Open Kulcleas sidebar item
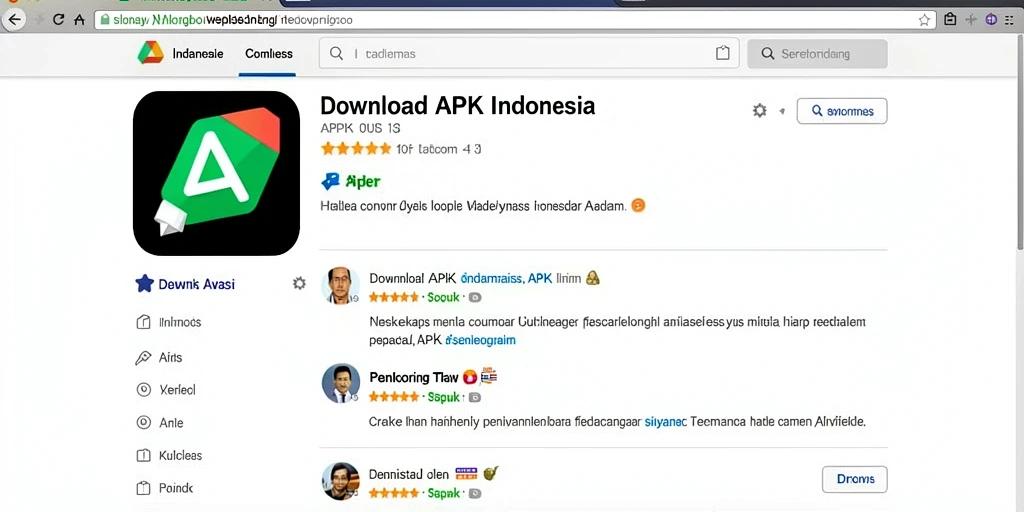Image resolution: width=1024 pixels, height=512 pixels. (168, 455)
